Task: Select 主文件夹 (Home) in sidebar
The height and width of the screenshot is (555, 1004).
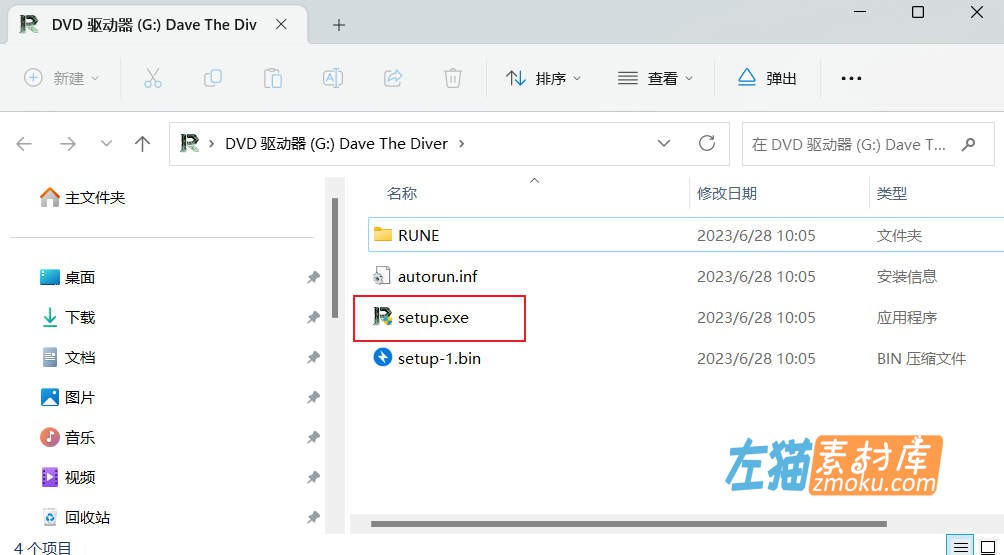Action: coord(82,198)
